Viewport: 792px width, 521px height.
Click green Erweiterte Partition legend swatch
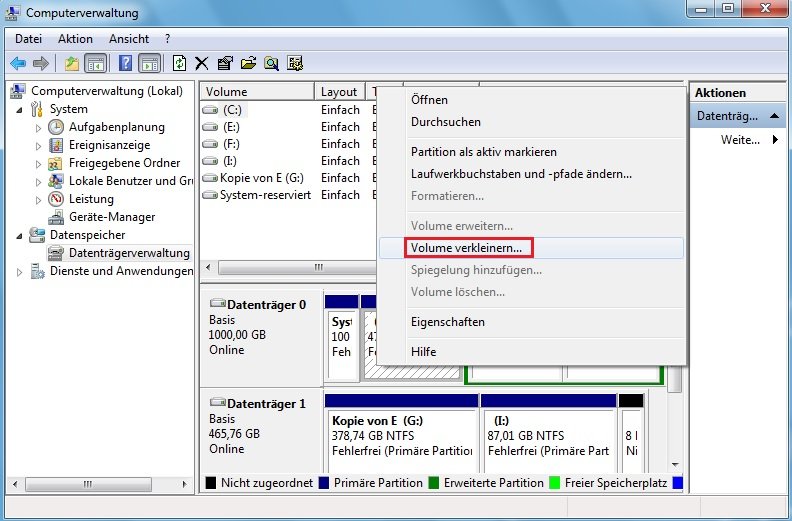pyautogui.click(x=433, y=483)
